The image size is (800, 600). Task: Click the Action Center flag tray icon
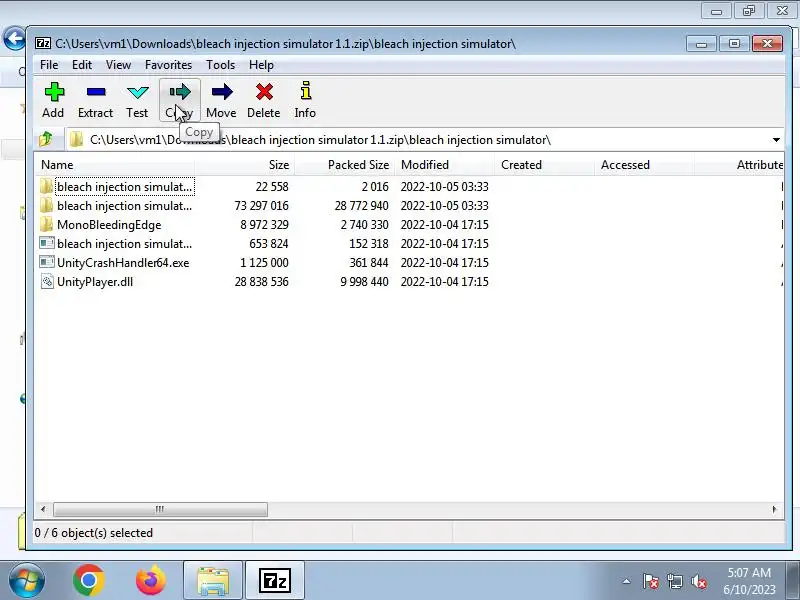pyautogui.click(x=651, y=581)
